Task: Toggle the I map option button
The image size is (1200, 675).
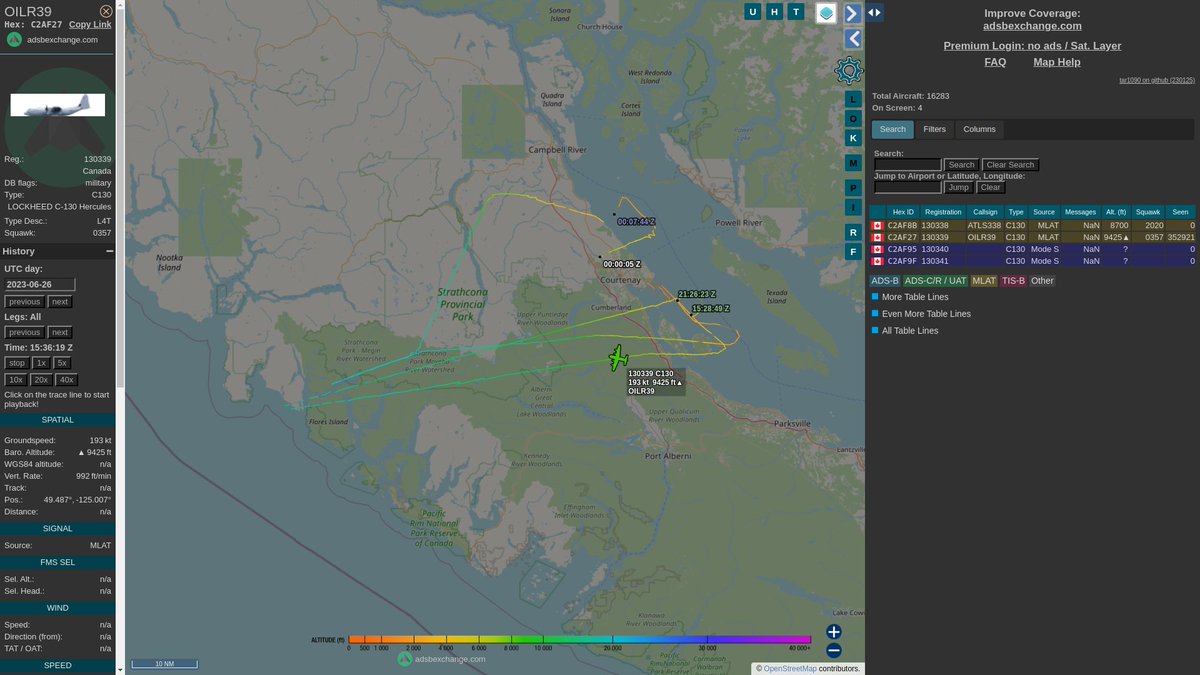Action: [853, 207]
